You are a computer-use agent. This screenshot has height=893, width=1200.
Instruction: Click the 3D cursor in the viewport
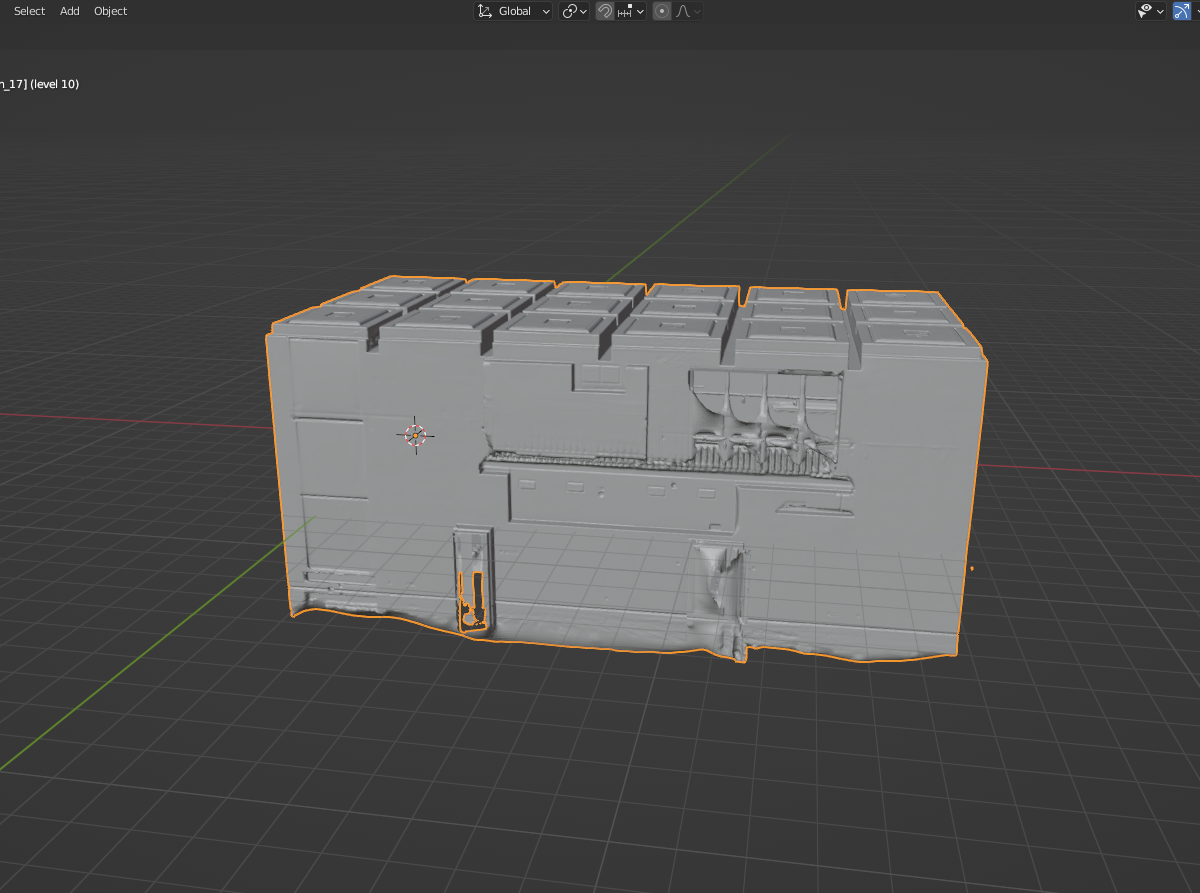415,435
